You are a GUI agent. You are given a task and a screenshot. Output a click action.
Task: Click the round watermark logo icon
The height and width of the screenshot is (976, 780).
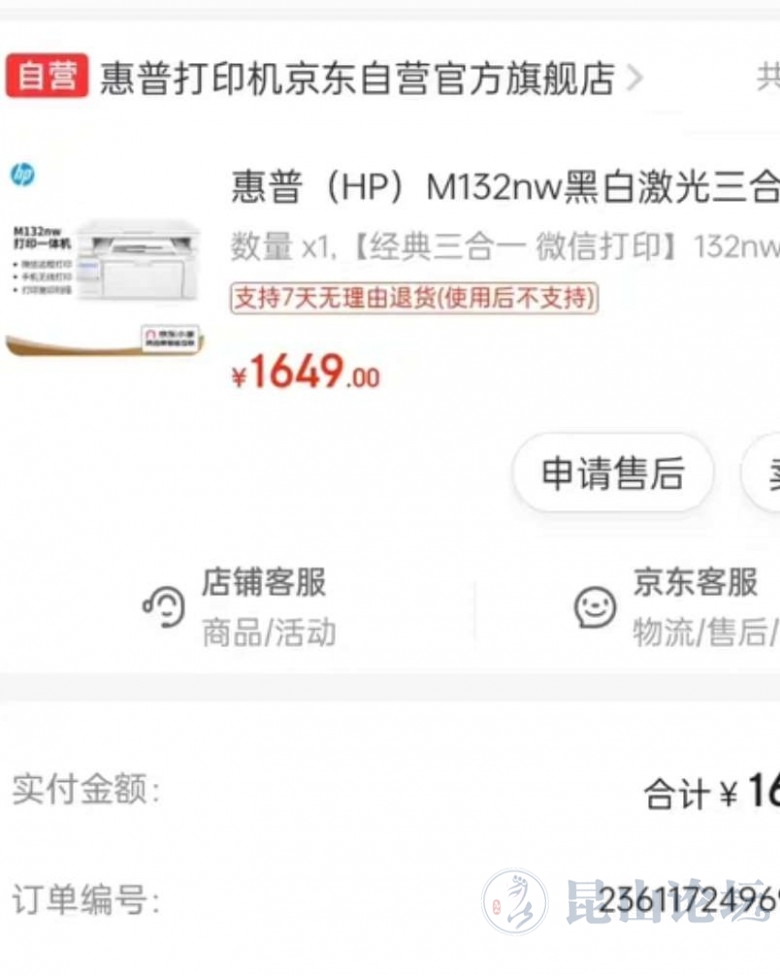click(x=515, y=902)
